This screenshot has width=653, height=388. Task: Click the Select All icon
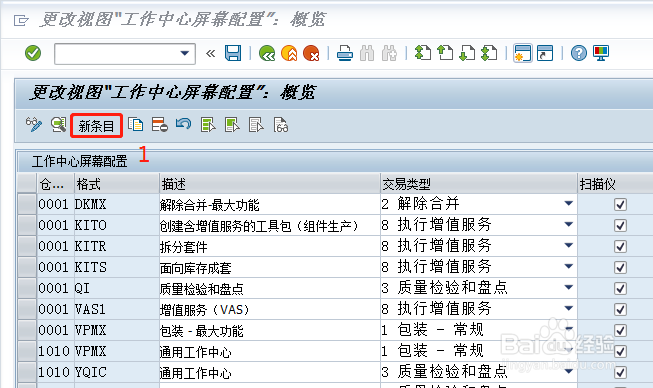(x=208, y=124)
